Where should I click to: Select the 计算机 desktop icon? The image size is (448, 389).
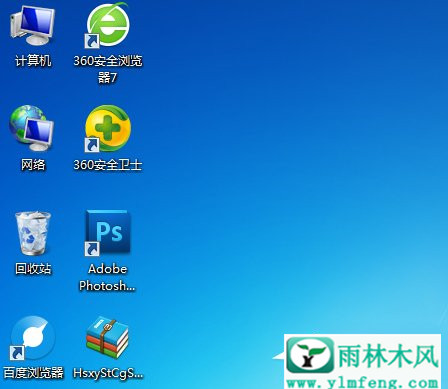click(32, 25)
